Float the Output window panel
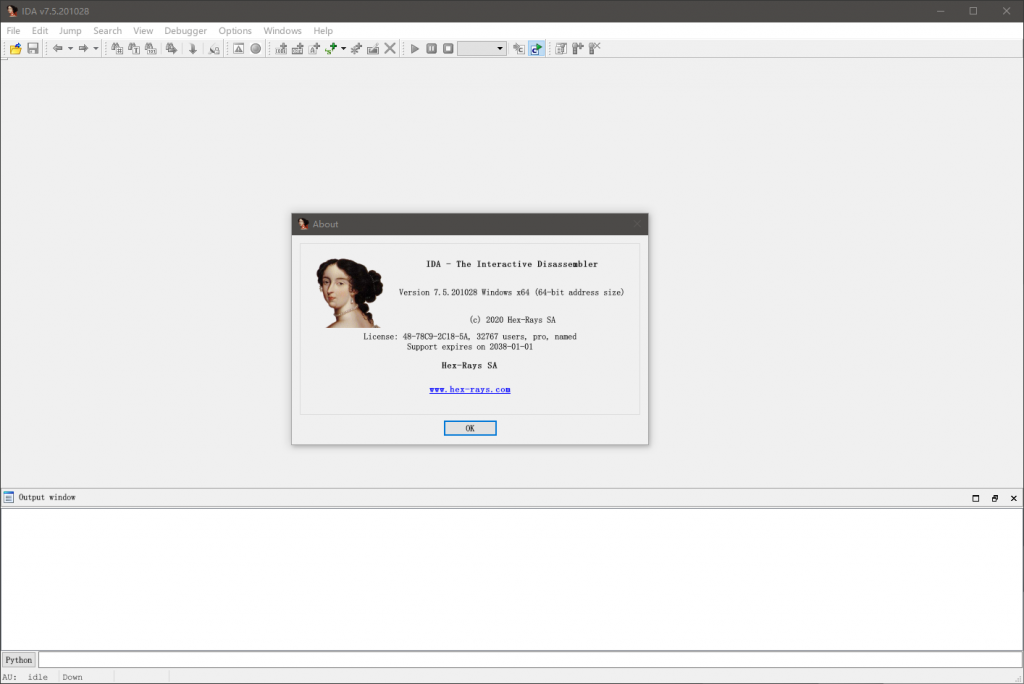Viewport: 1024px width, 684px height. tap(995, 498)
